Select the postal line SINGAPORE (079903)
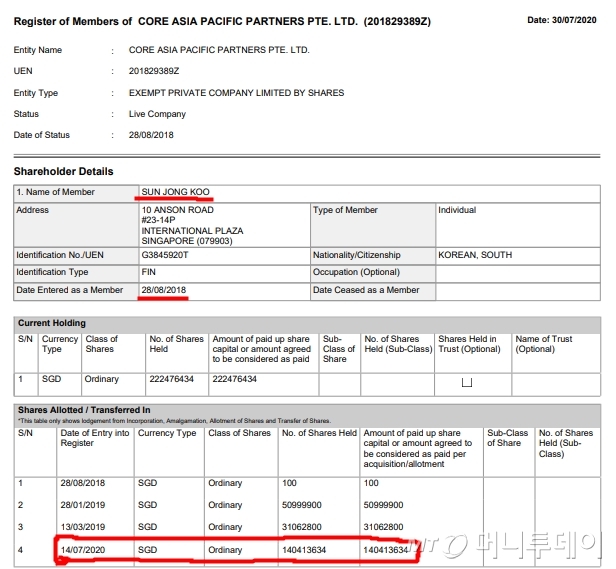Viewport: 616px width, 569px height. click(x=187, y=241)
